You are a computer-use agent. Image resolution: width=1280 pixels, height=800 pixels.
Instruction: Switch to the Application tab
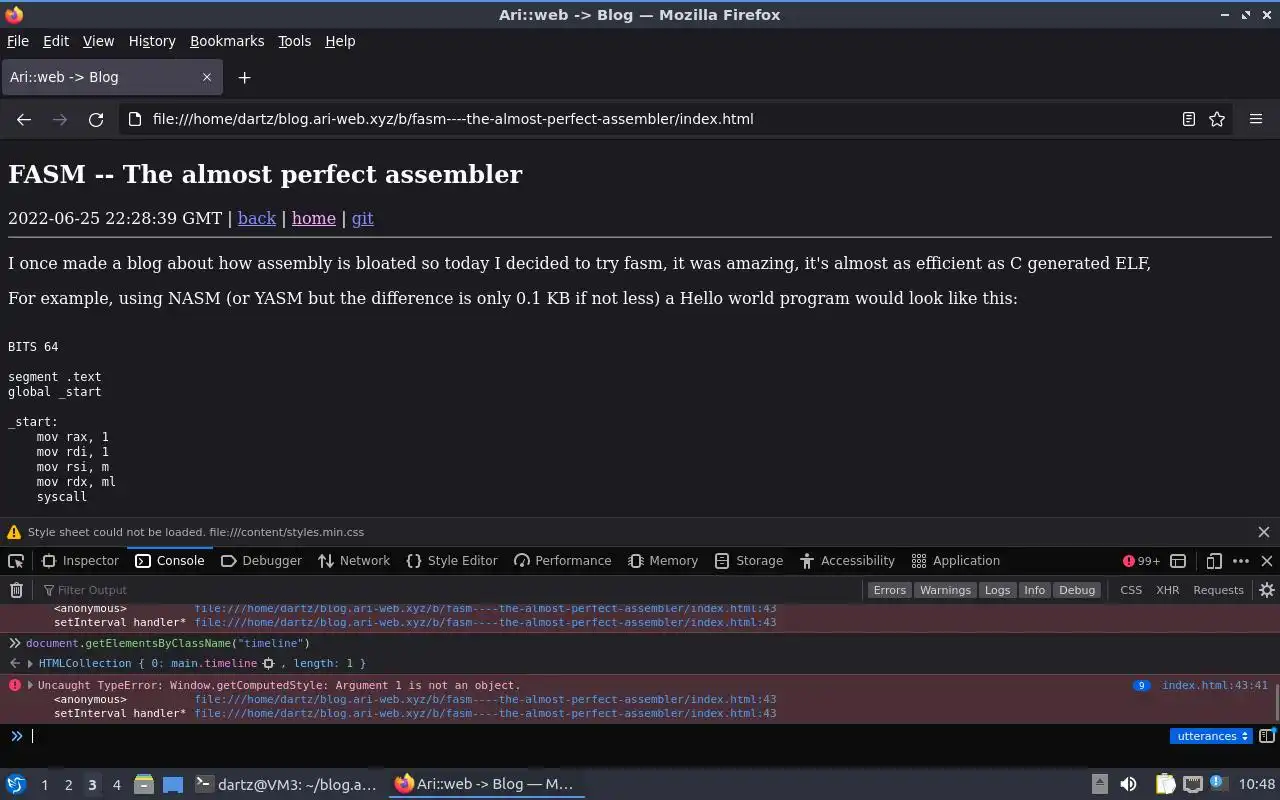[x=956, y=561]
